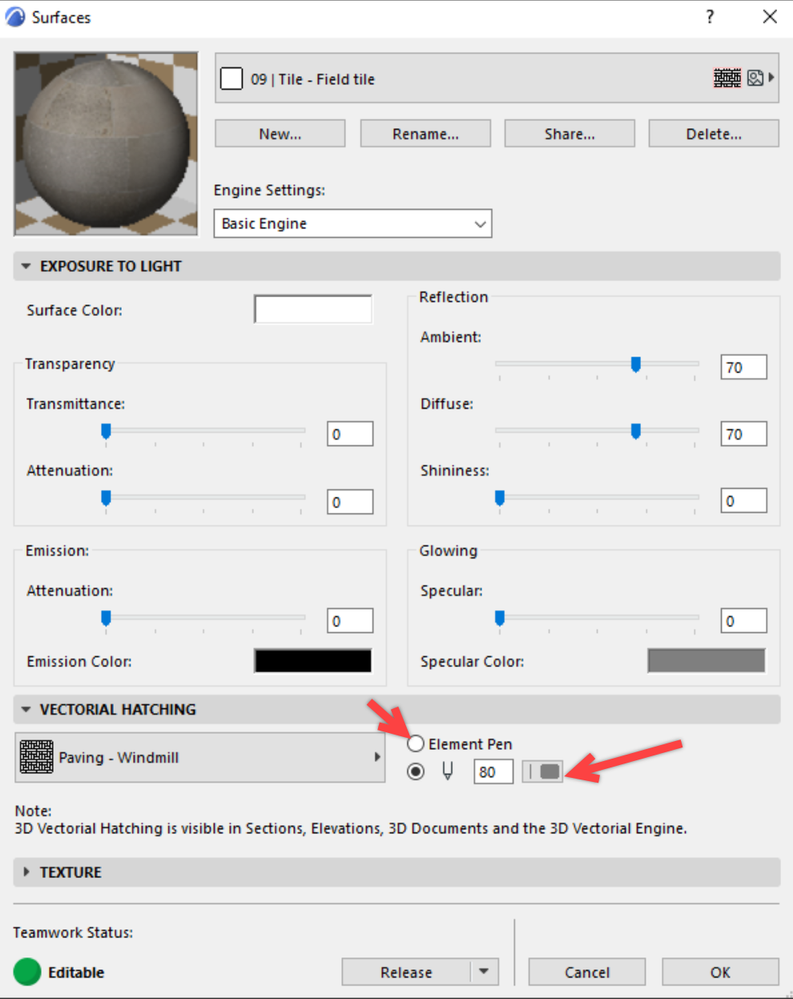Open surface list via arrow beside texture icon
This screenshot has width=793, height=999.
click(x=771, y=77)
